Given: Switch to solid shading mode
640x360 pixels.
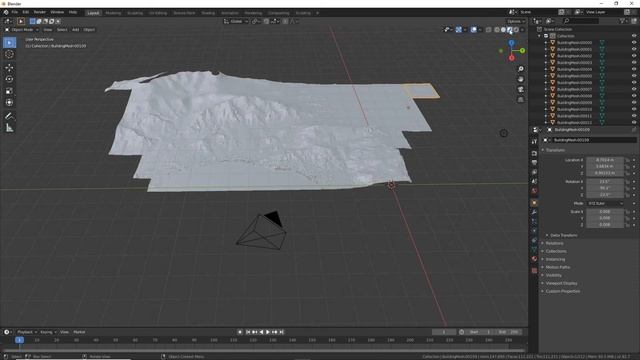Looking at the screenshot, I should click(x=503, y=30).
